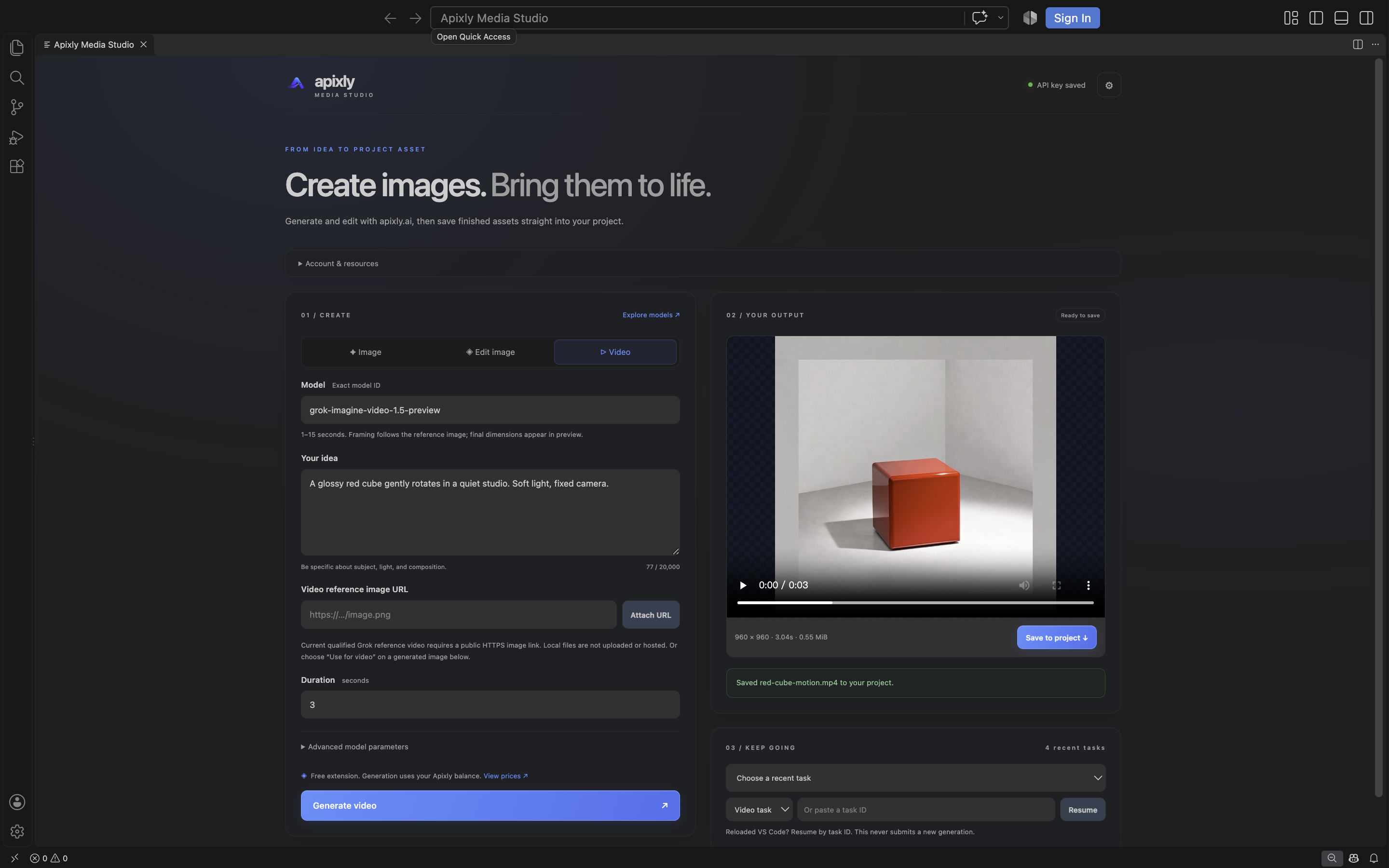This screenshot has width=1389, height=868.
Task: Toggle the secondary sidebar layout icon
Action: 1366,18
